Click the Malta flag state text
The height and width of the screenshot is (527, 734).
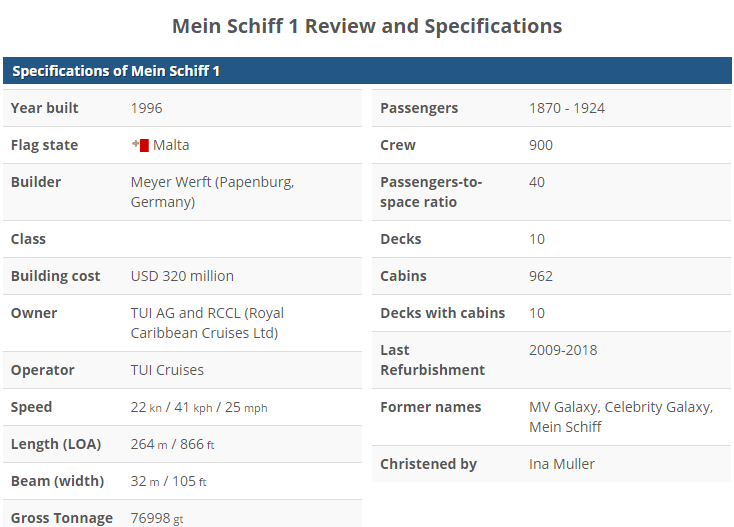(x=171, y=145)
